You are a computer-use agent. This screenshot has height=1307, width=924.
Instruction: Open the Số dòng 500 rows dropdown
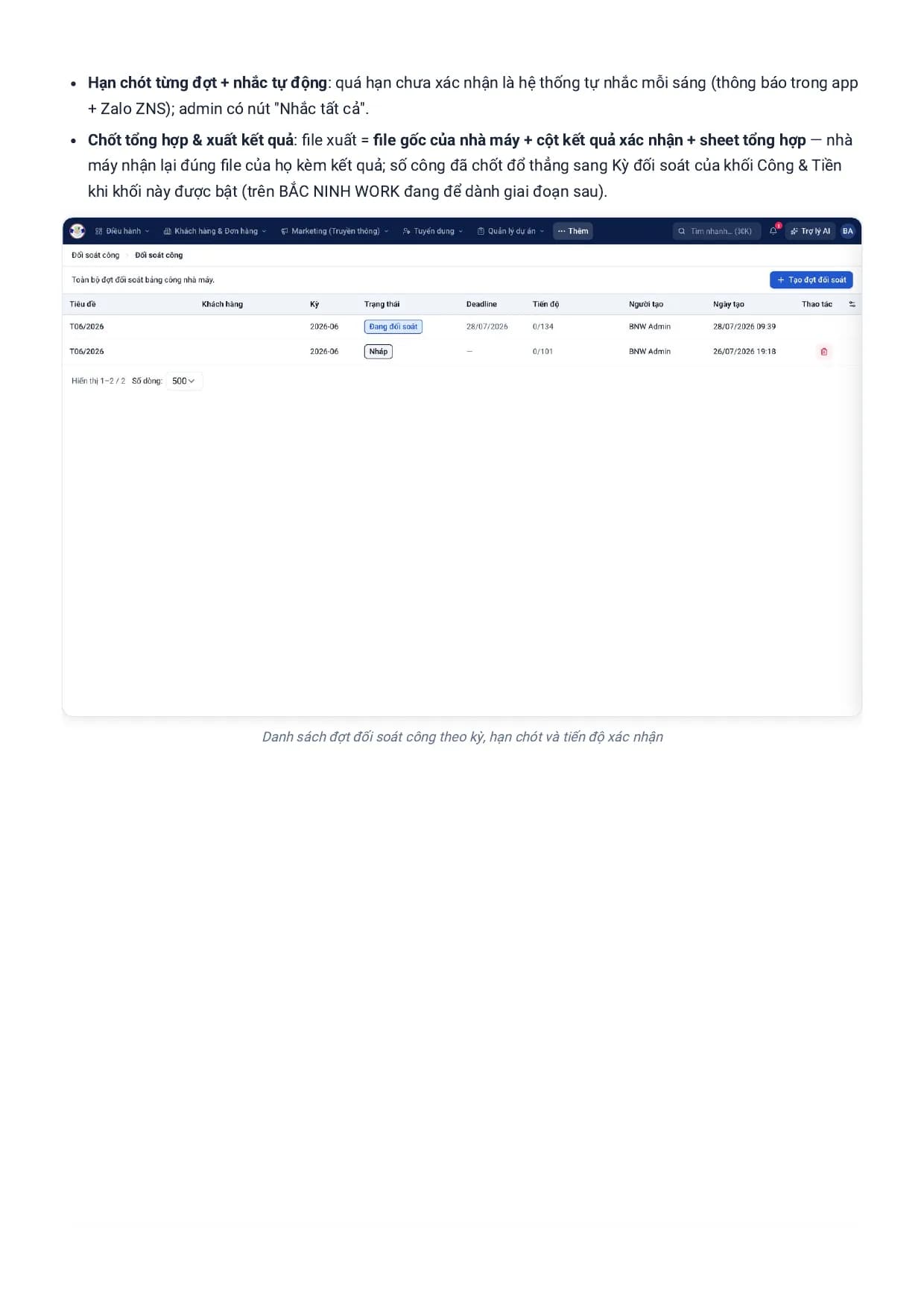coord(184,381)
